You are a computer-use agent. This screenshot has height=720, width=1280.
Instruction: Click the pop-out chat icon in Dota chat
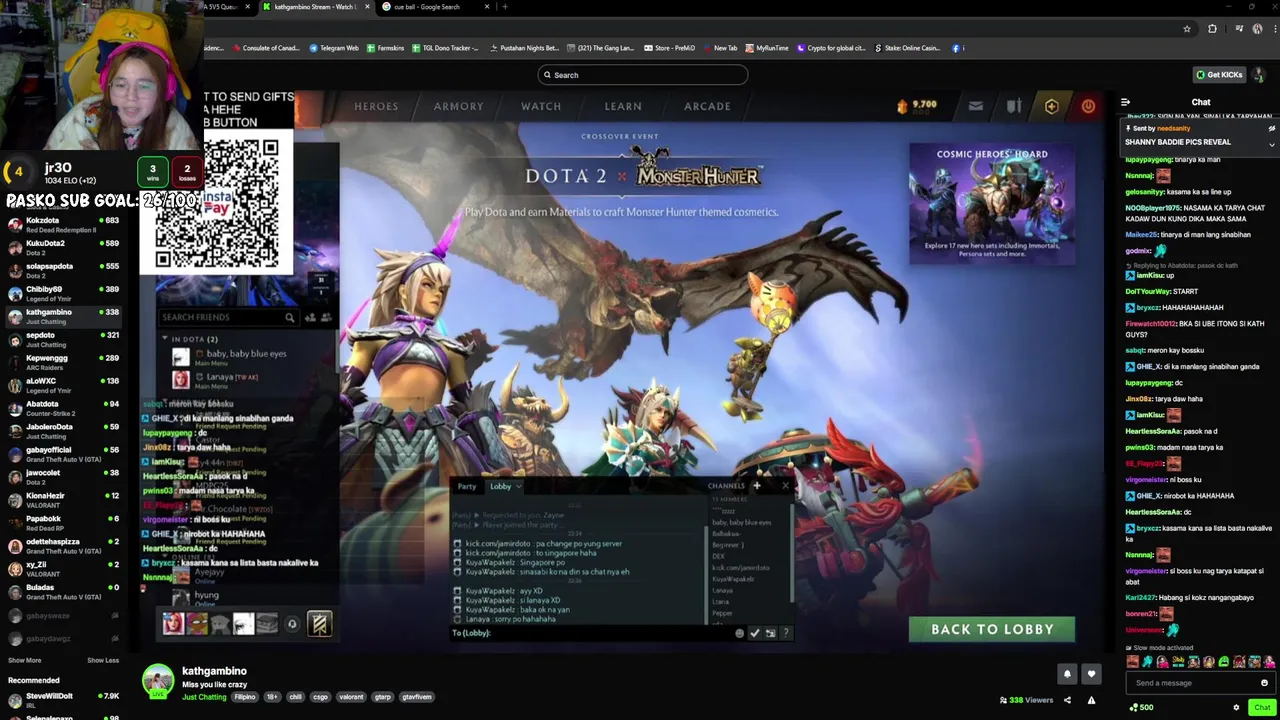click(770, 633)
